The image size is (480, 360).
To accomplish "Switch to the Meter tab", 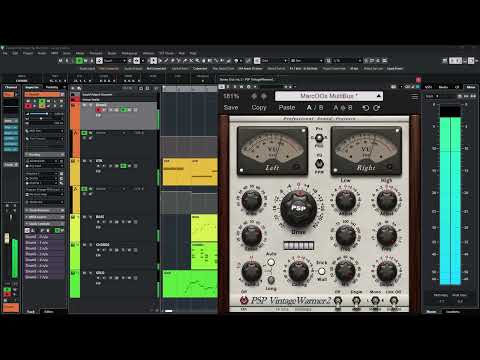I will 471,87.
